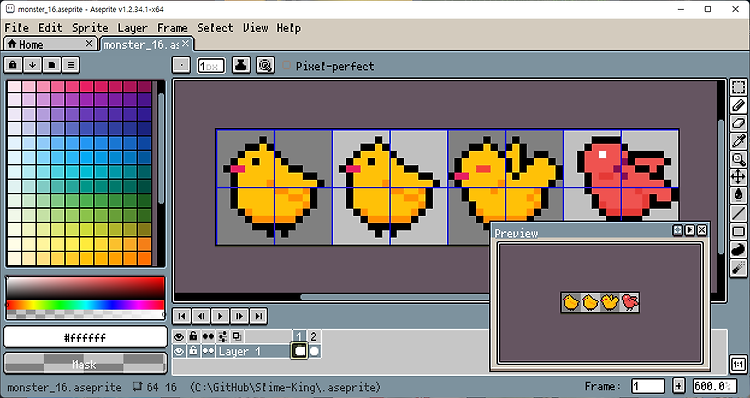Toggle onion skin icon in timeline header

tap(237, 337)
